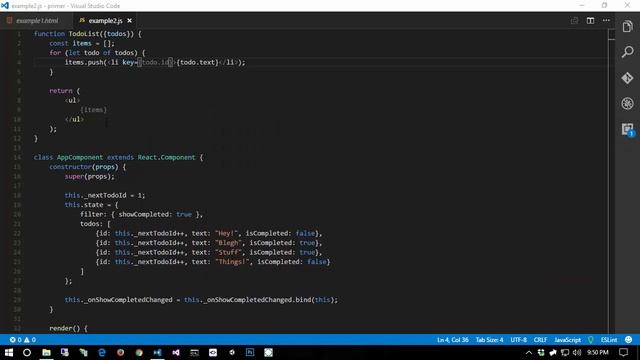Change language mode via JavaScript

(x=567, y=340)
